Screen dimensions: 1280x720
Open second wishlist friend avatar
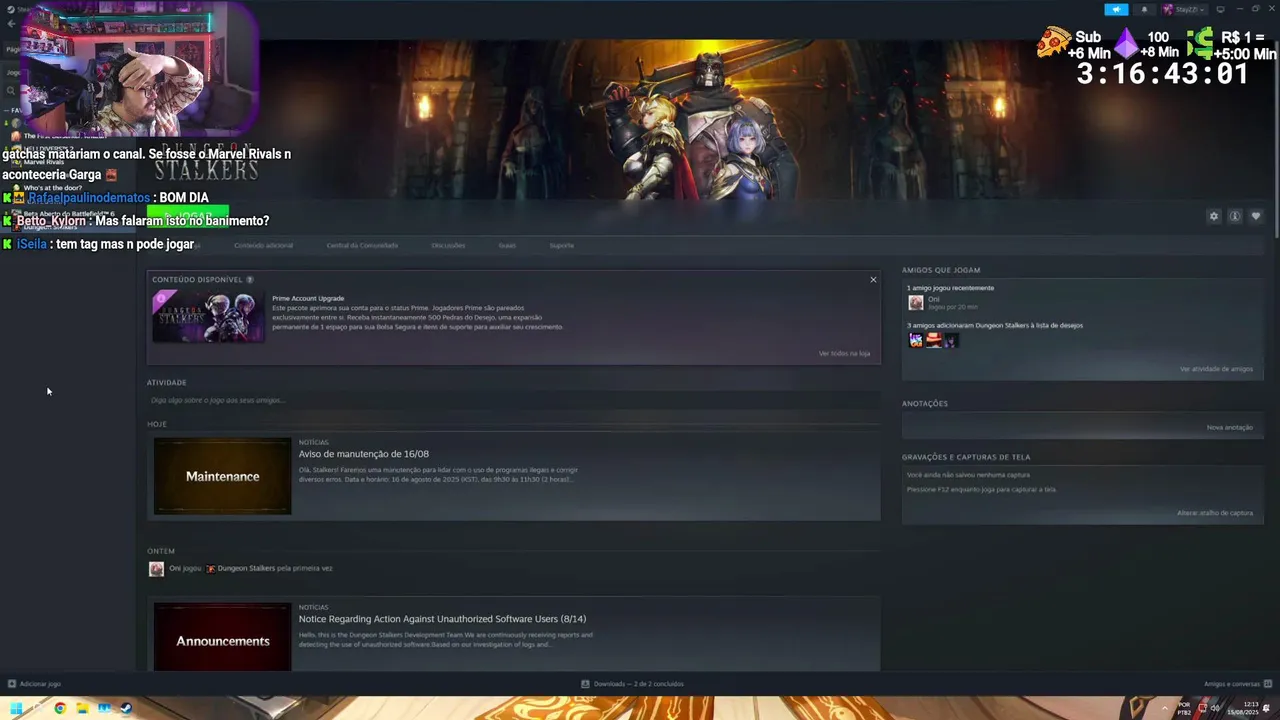click(933, 340)
